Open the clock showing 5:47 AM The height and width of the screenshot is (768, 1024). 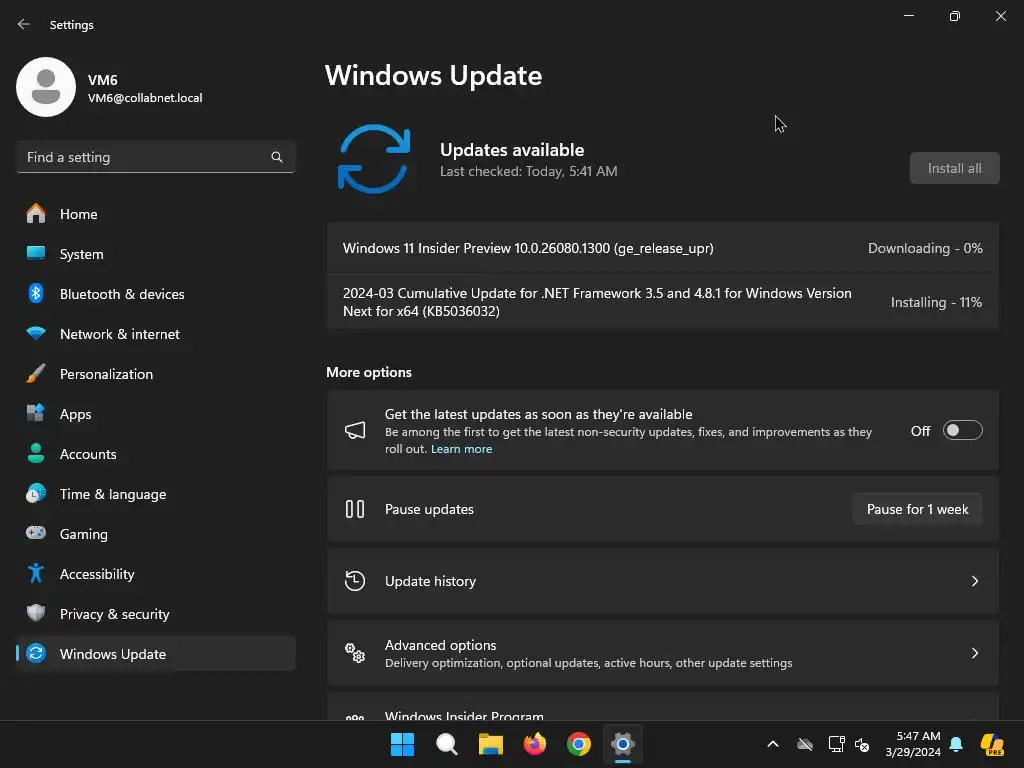(x=913, y=744)
